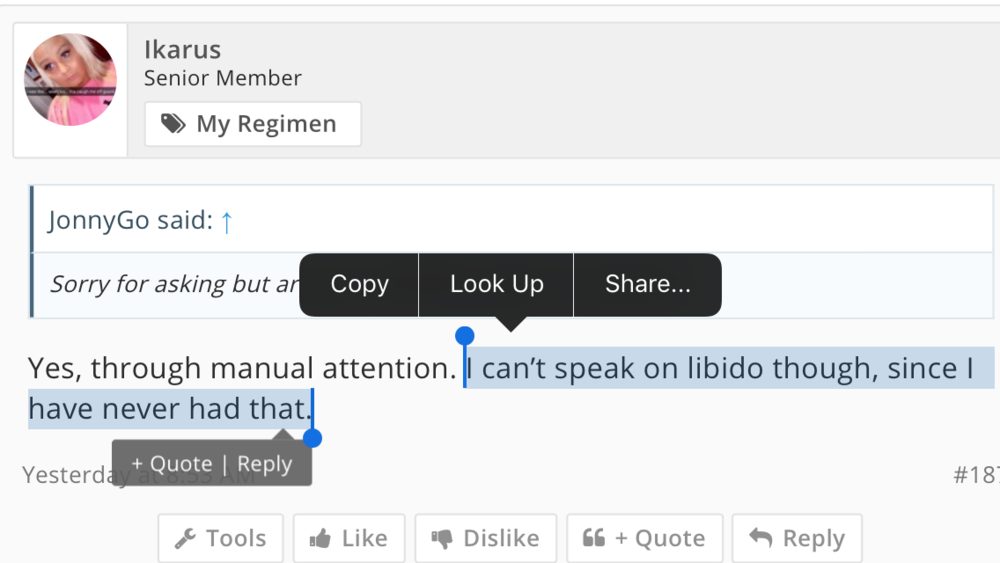
Task: Click the + Quote button with quotation-mark icon
Action: click(643, 538)
